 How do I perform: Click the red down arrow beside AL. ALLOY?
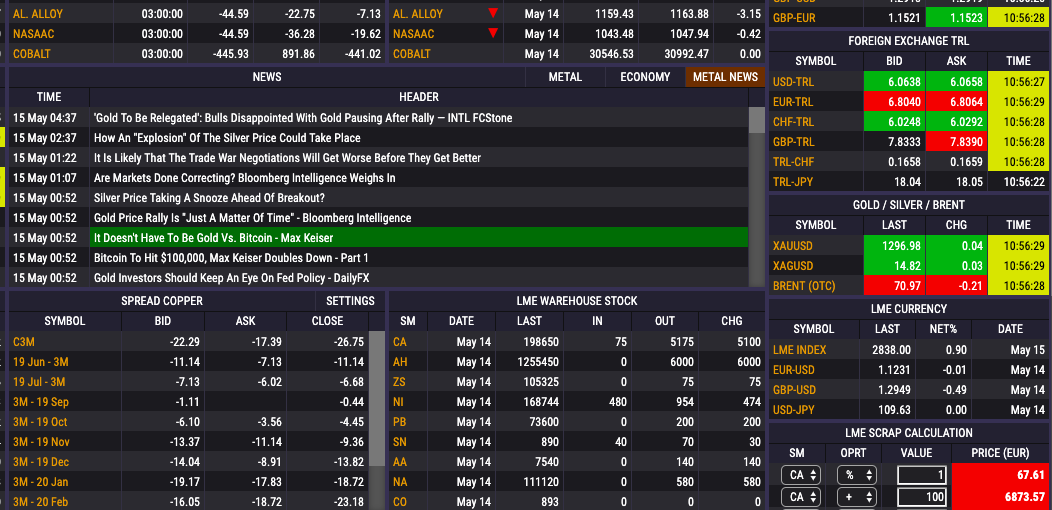click(492, 14)
